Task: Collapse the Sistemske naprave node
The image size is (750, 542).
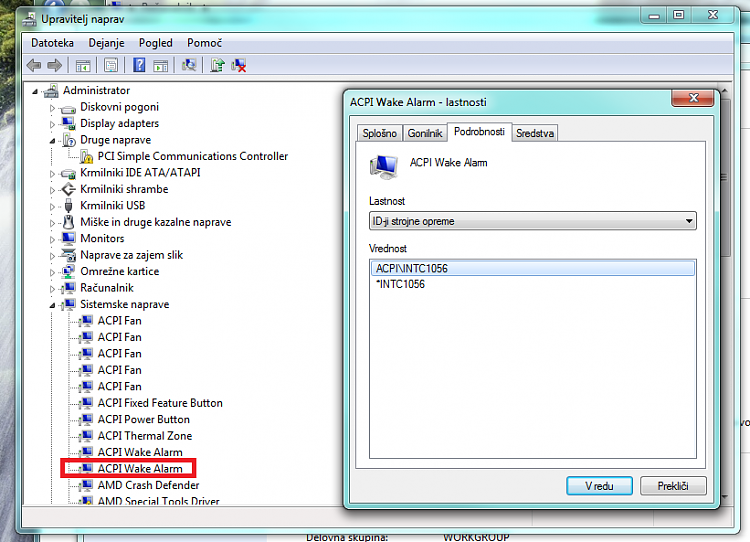Action: pos(52,305)
